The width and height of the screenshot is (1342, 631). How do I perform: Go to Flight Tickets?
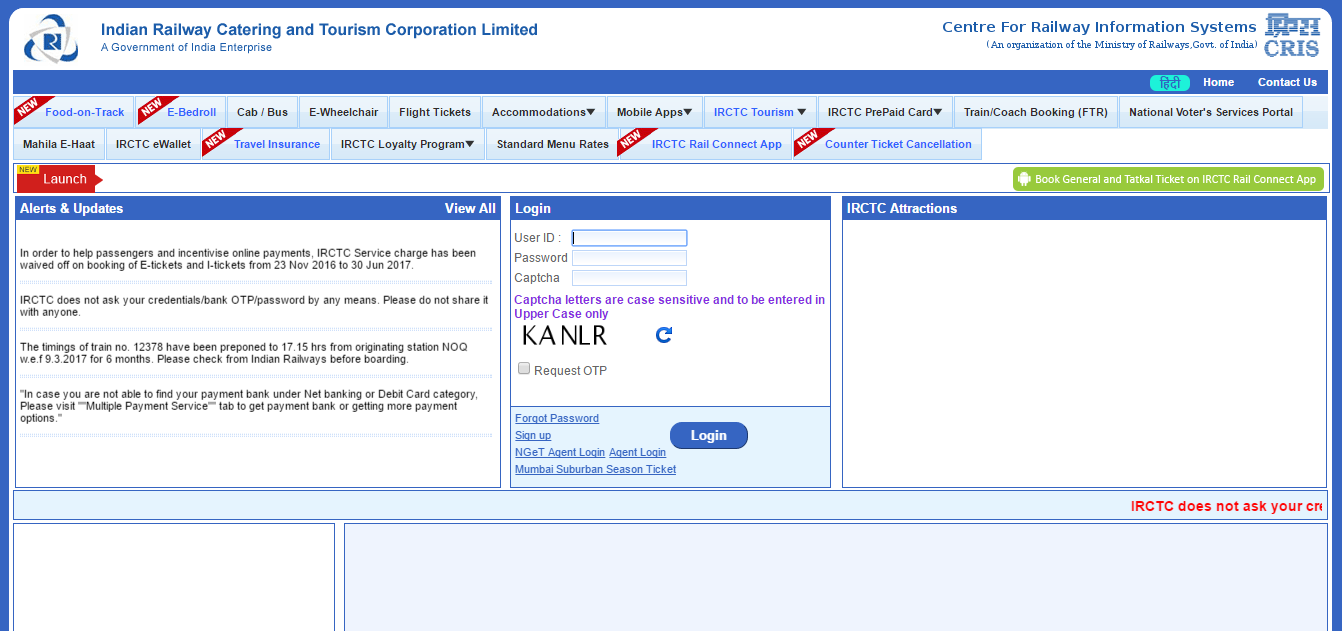point(435,112)
